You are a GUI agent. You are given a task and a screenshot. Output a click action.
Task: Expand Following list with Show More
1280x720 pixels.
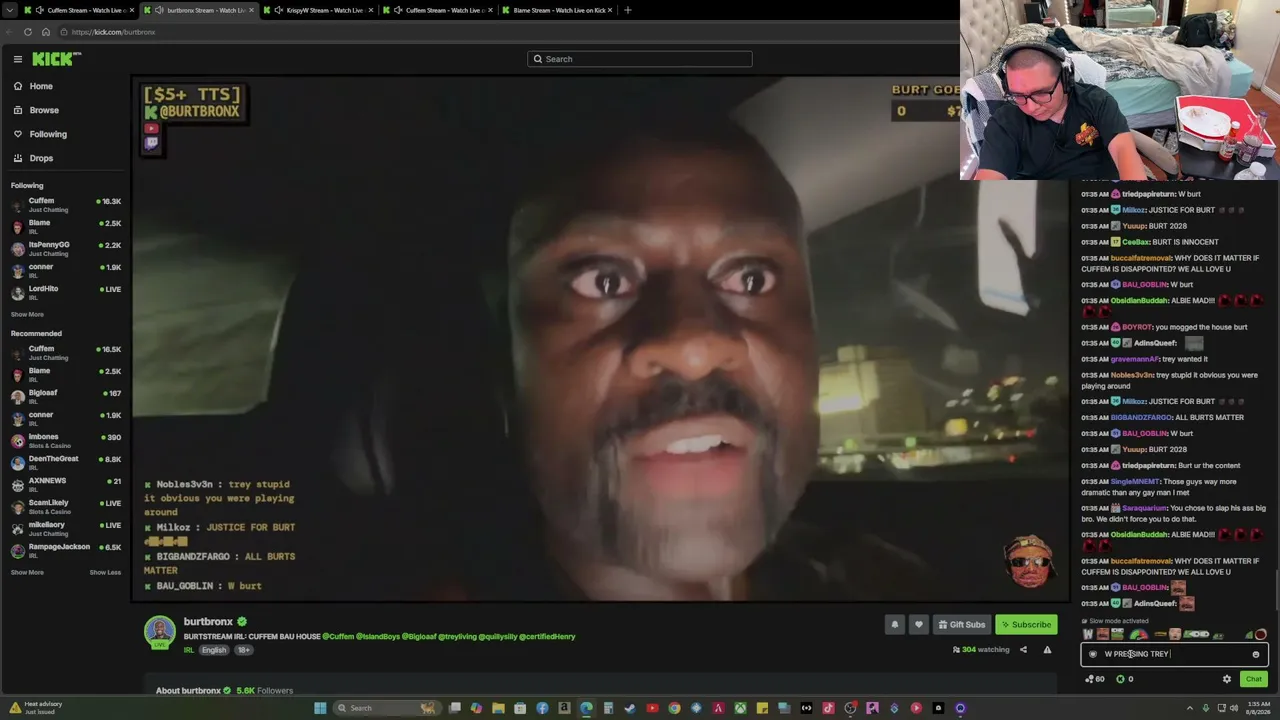coord(27,314)
